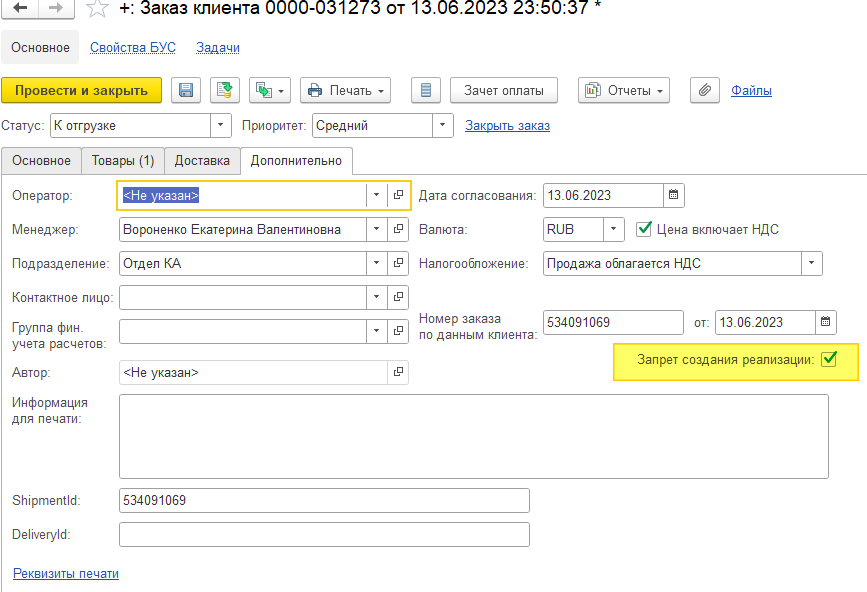The height and width of the screenshot is (592, 867).
Task: Open the Валюта currency dropdown
Action: click(614, 229)
